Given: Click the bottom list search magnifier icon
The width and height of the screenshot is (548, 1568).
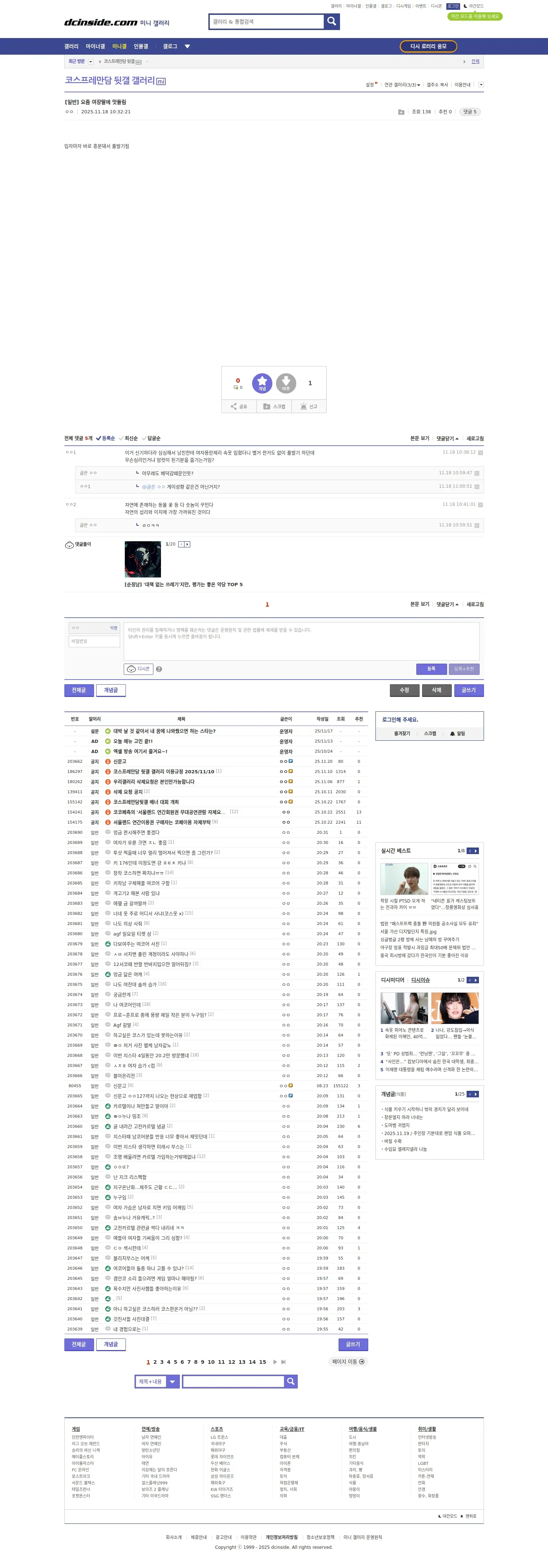Looking at the screenshot, I should coord(291,1381).
